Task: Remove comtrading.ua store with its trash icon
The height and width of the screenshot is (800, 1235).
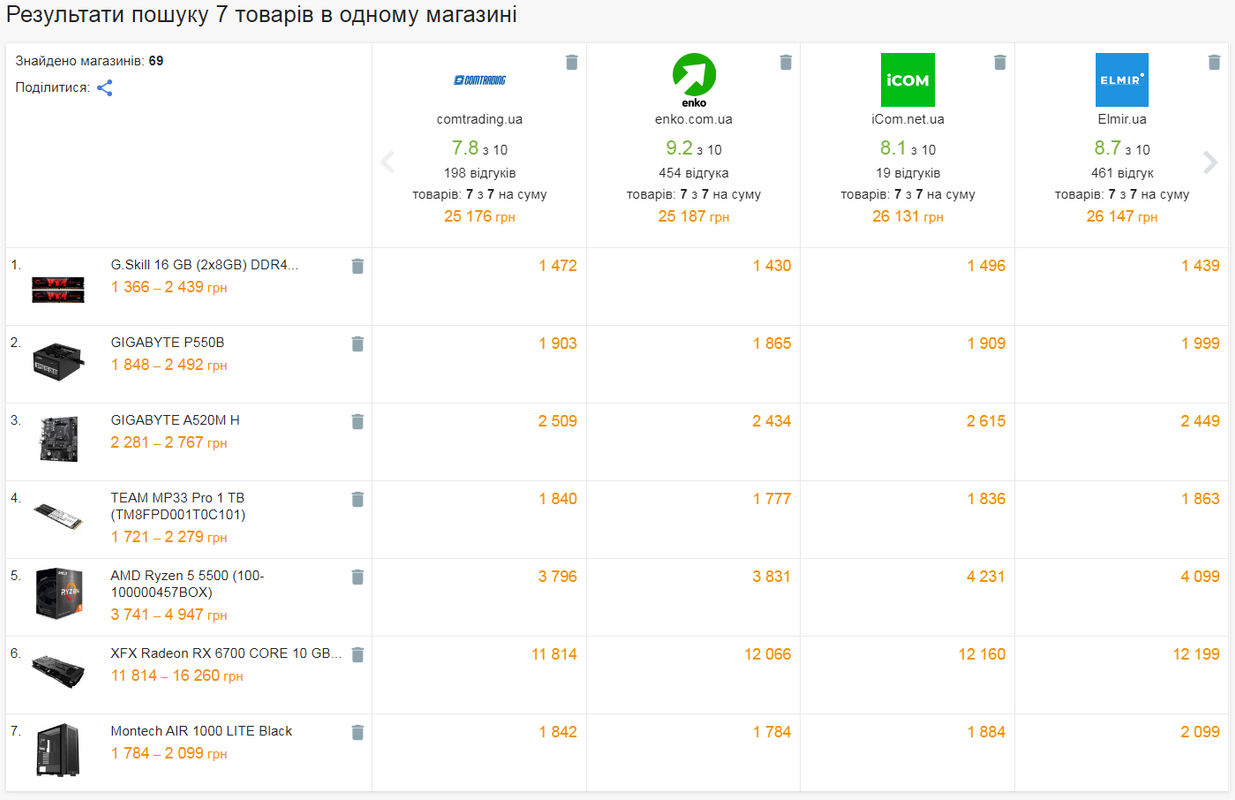Action: (572, 62)
